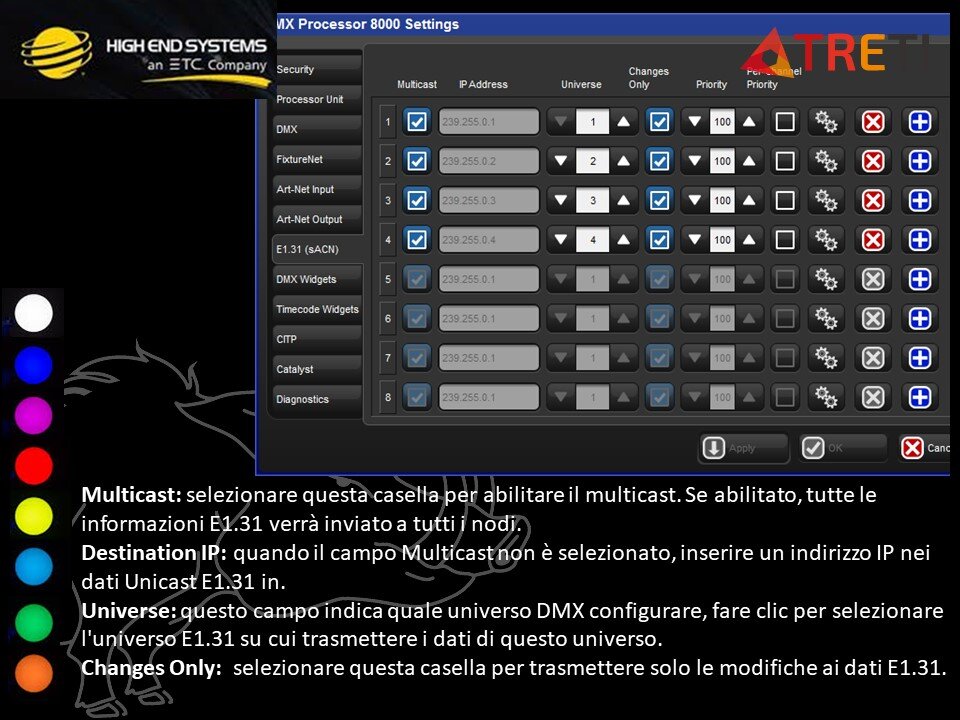The image size is (960, 720).
Task: Open the Catalyst tab
Action: (x=317, y=369)
